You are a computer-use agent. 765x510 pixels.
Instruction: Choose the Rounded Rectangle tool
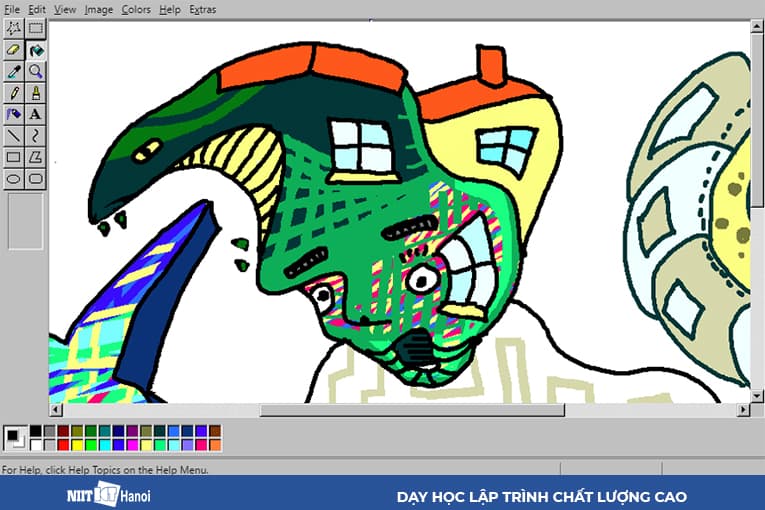(36, 178)
